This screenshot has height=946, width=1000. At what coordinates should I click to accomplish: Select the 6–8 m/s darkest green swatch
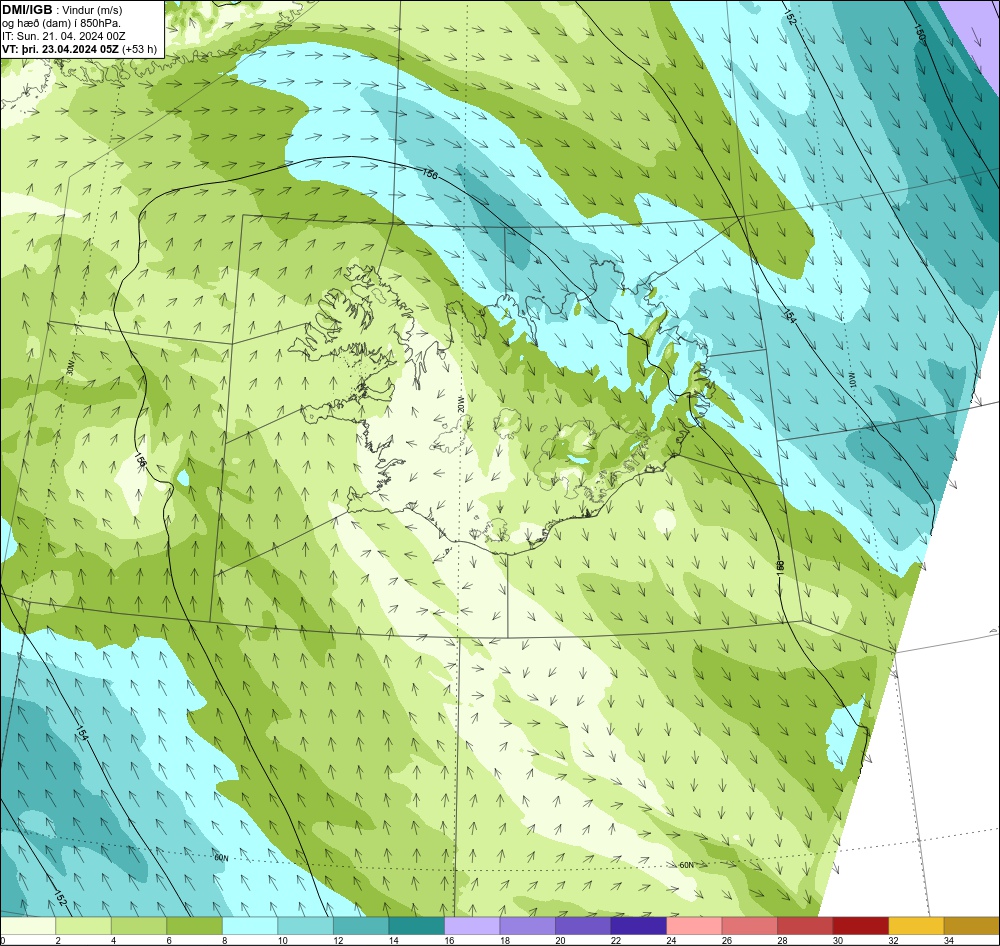(195, 925)
